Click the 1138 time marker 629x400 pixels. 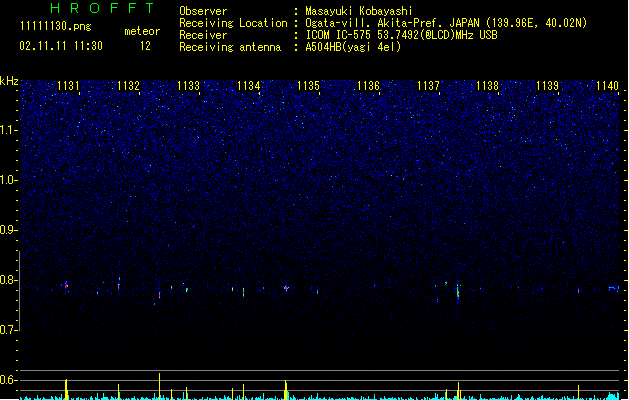pyautogui.click(x=487, y=86)
